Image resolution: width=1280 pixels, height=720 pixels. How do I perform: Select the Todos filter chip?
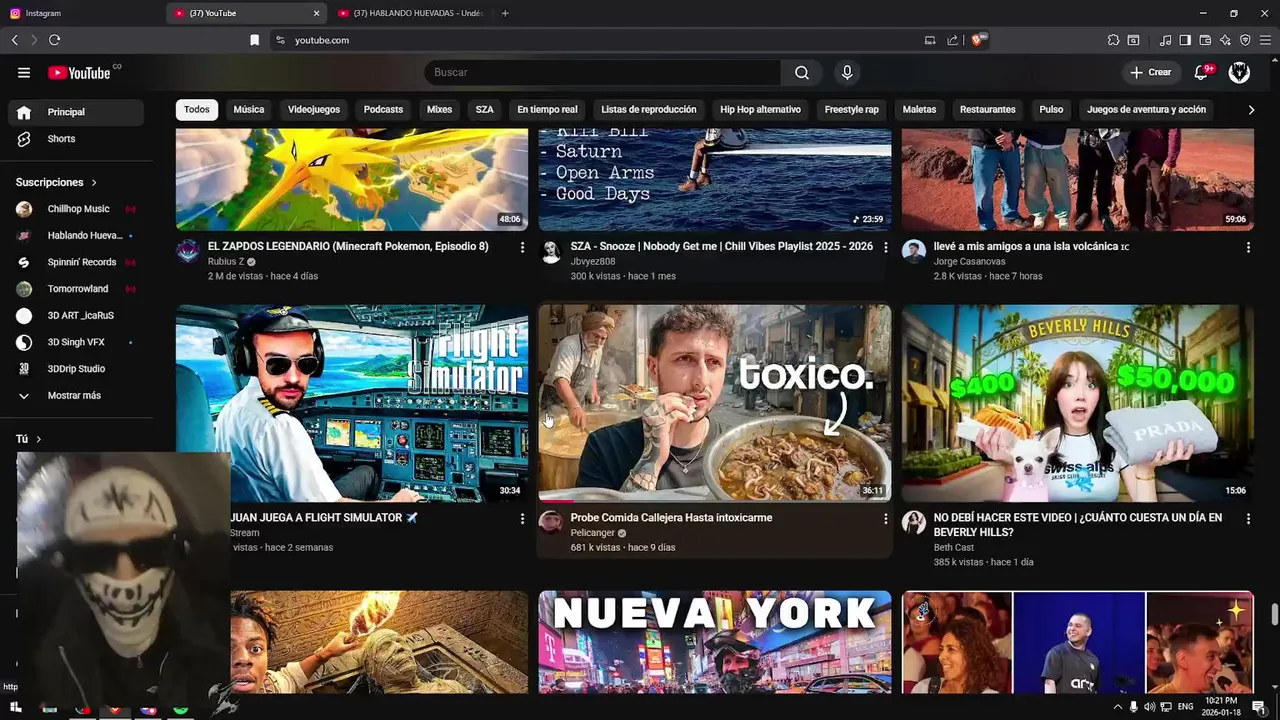point(197,110)
